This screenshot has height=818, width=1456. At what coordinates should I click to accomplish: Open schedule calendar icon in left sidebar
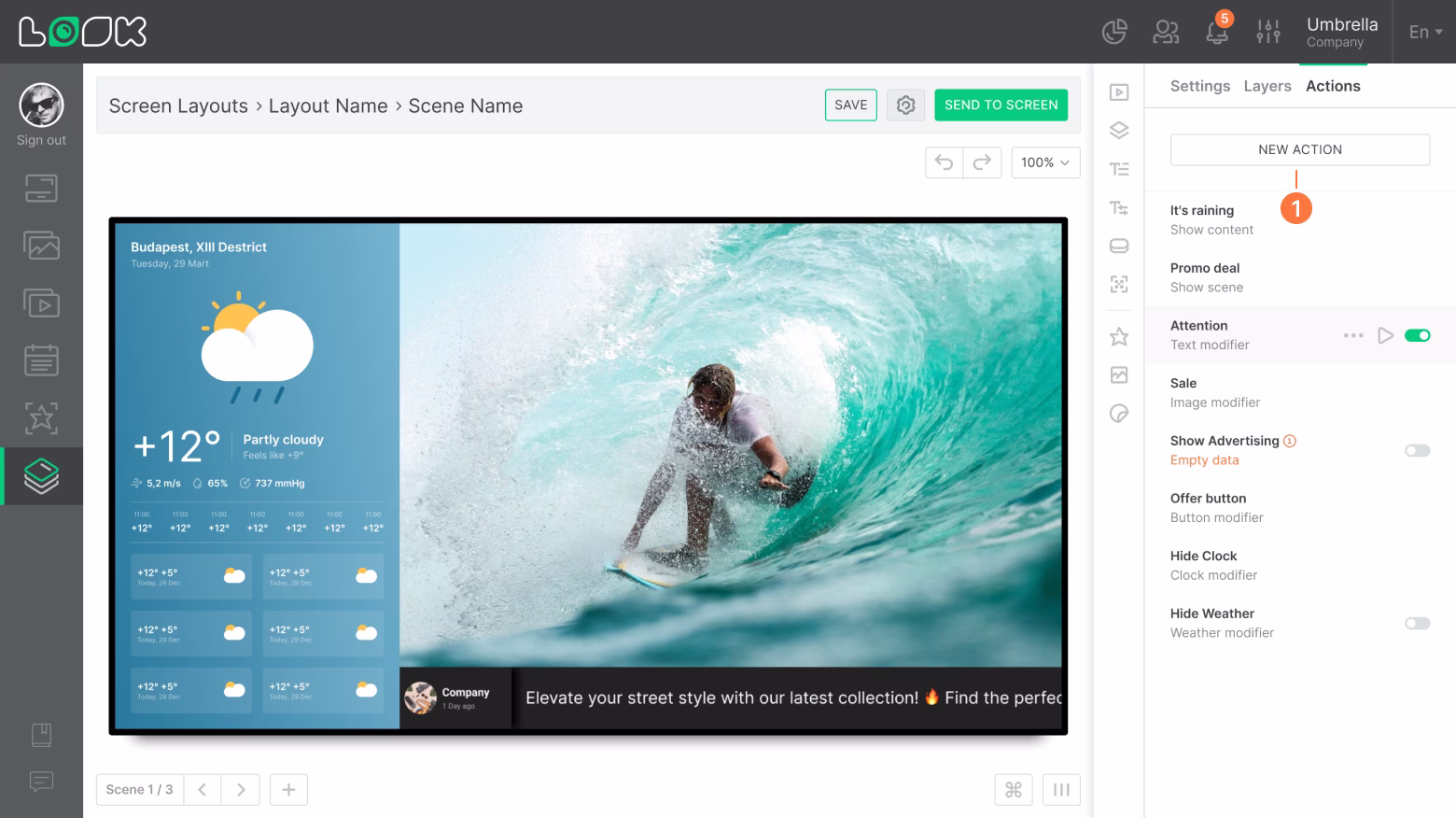(41, 360)
